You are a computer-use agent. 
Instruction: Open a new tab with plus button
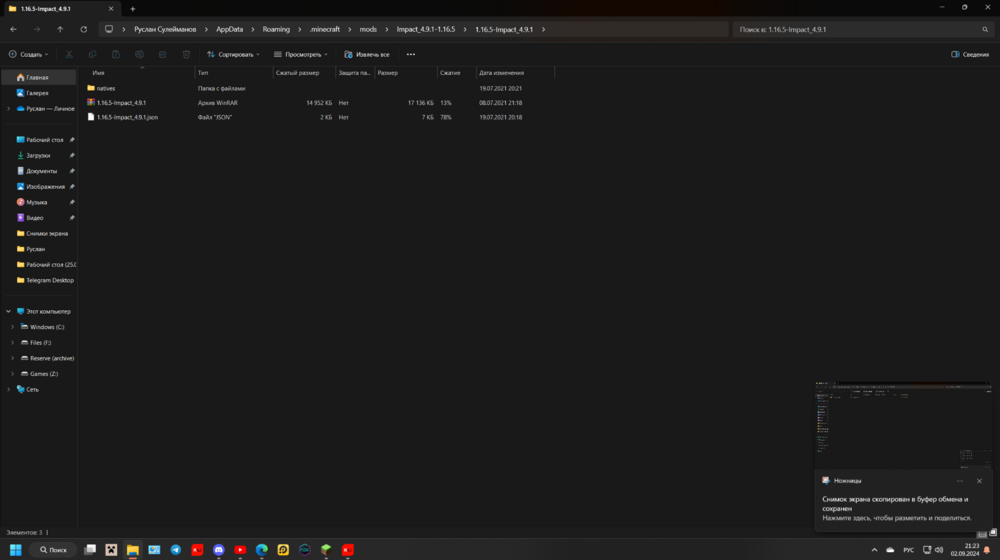(133, 9)
